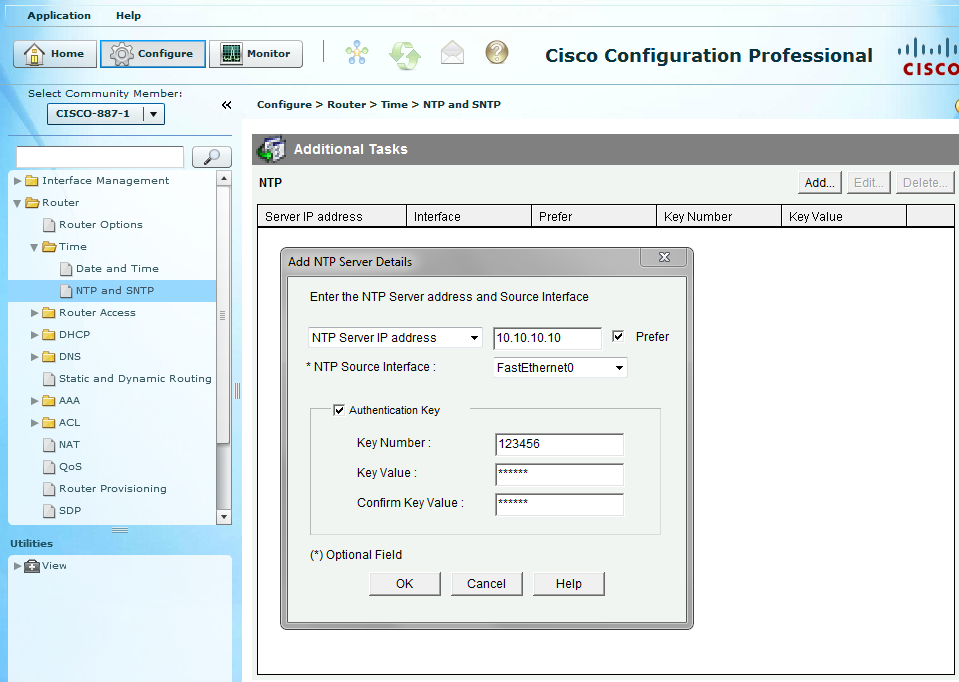Open the Home view
959x682 pixels.
tap(55, 54)
